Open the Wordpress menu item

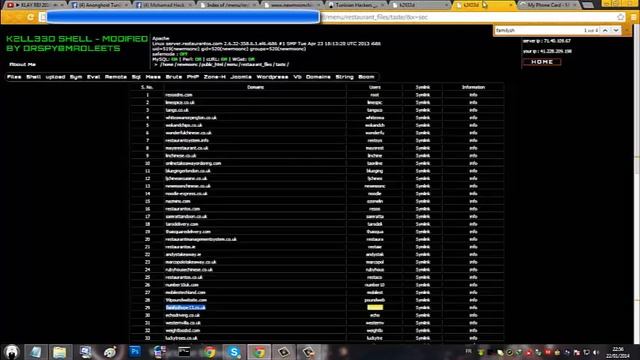coord(272,77)
